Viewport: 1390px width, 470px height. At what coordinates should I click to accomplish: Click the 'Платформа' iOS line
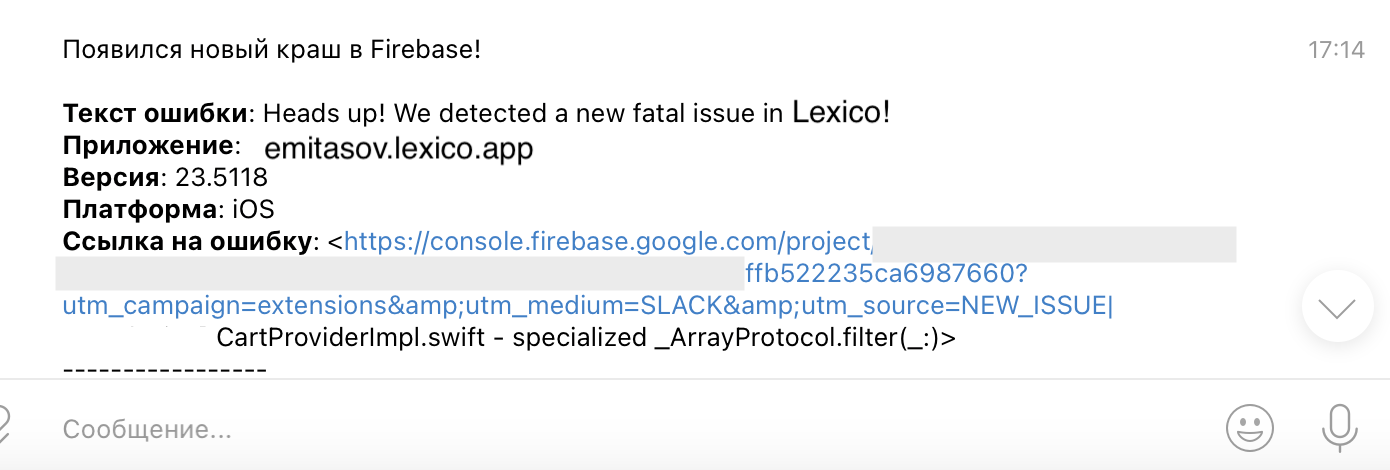[x=168, y=209]
